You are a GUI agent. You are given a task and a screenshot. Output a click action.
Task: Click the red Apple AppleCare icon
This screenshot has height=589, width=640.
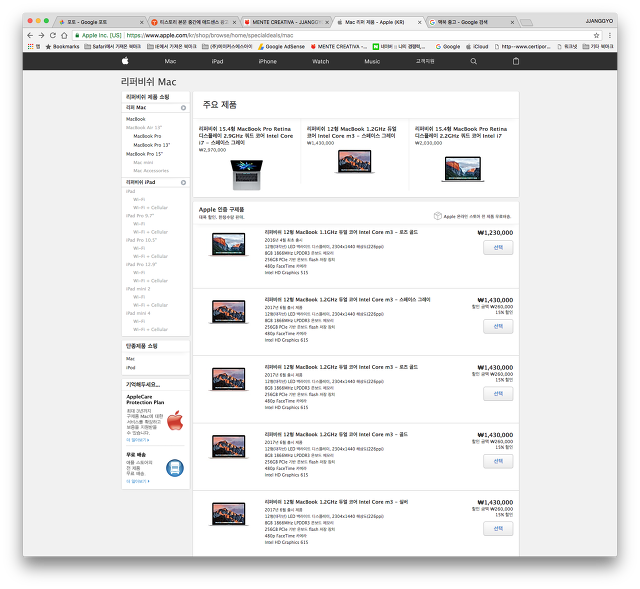[x=175, y=420]
